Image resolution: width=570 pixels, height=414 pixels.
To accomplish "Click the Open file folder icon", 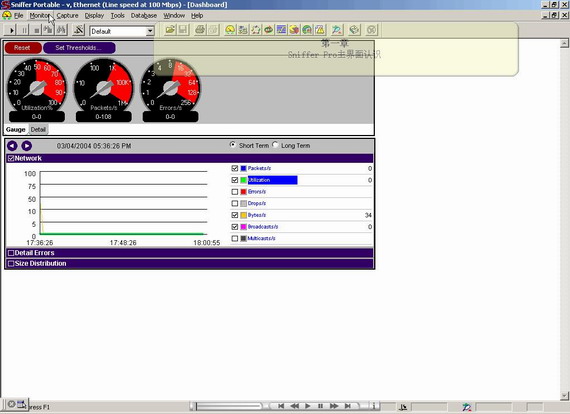I will 170,30.
